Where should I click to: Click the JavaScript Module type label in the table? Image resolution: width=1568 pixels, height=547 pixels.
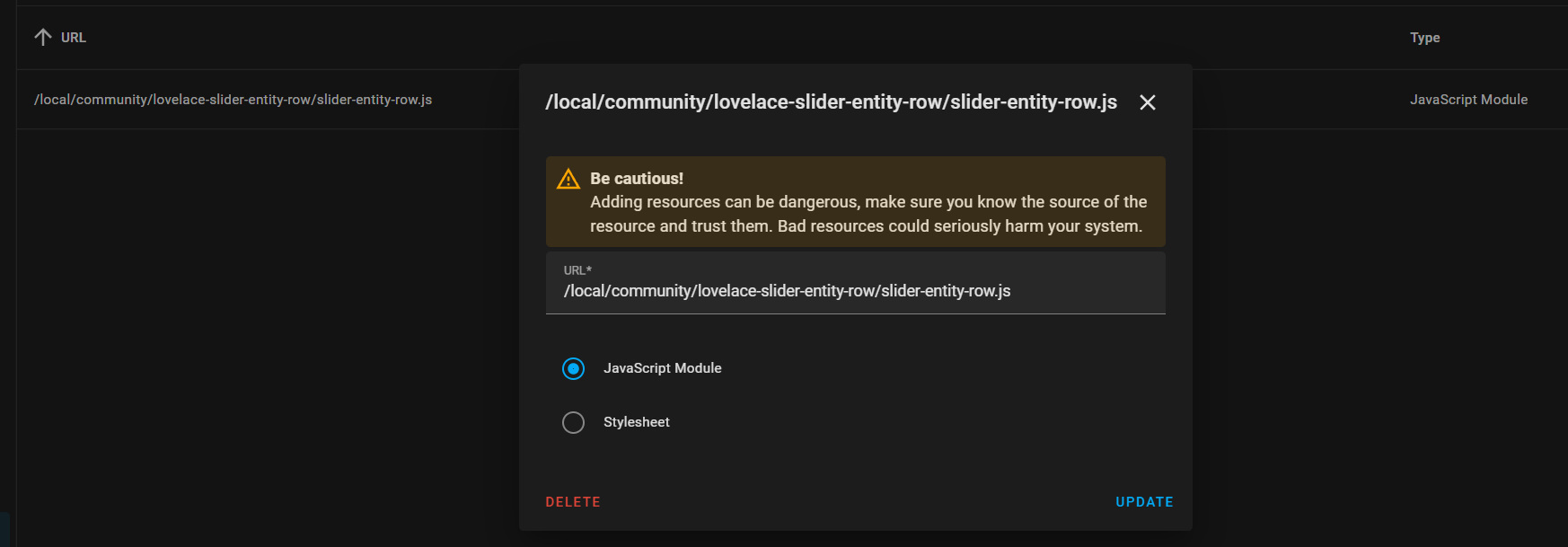1469,100
